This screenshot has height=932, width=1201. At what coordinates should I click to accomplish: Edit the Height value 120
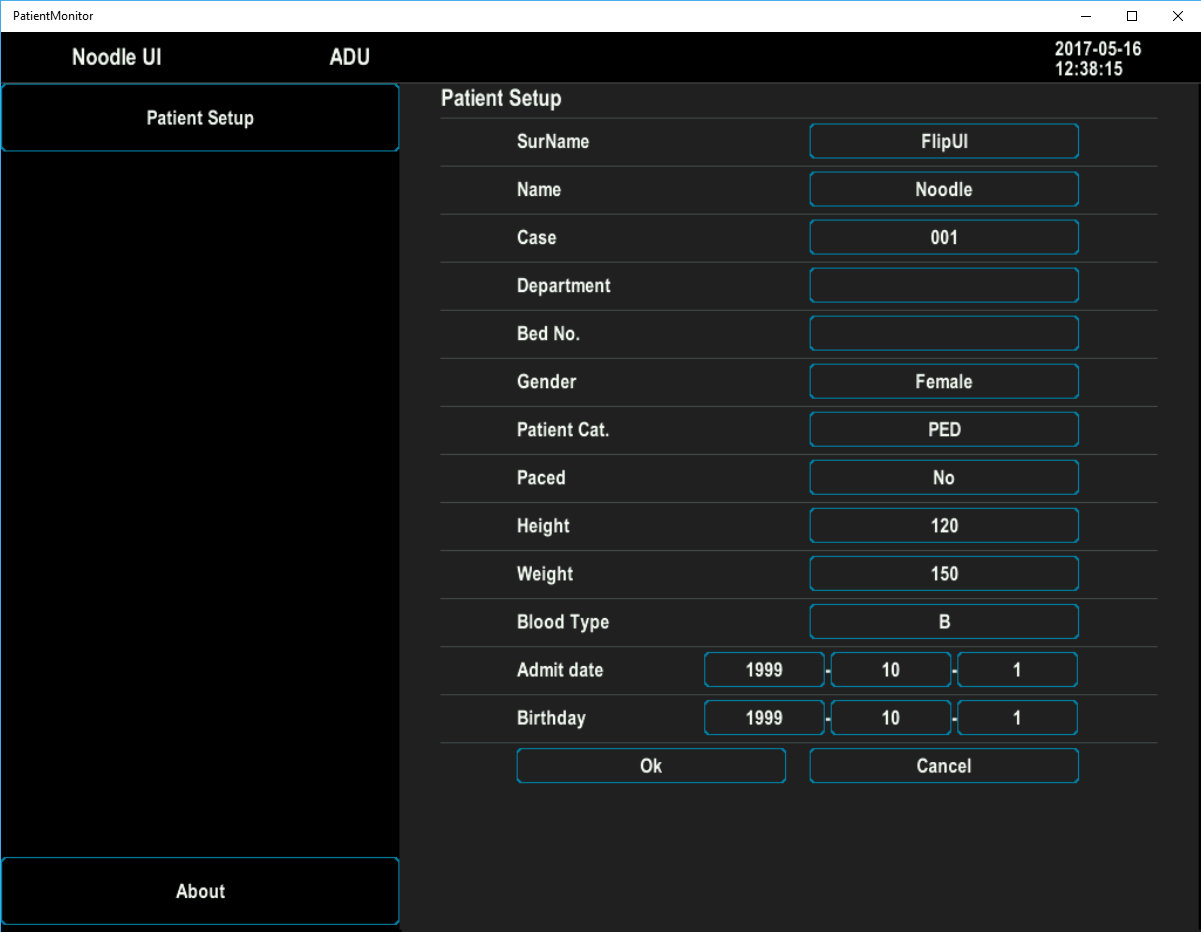pyautogui.click(x=944, y=525)
